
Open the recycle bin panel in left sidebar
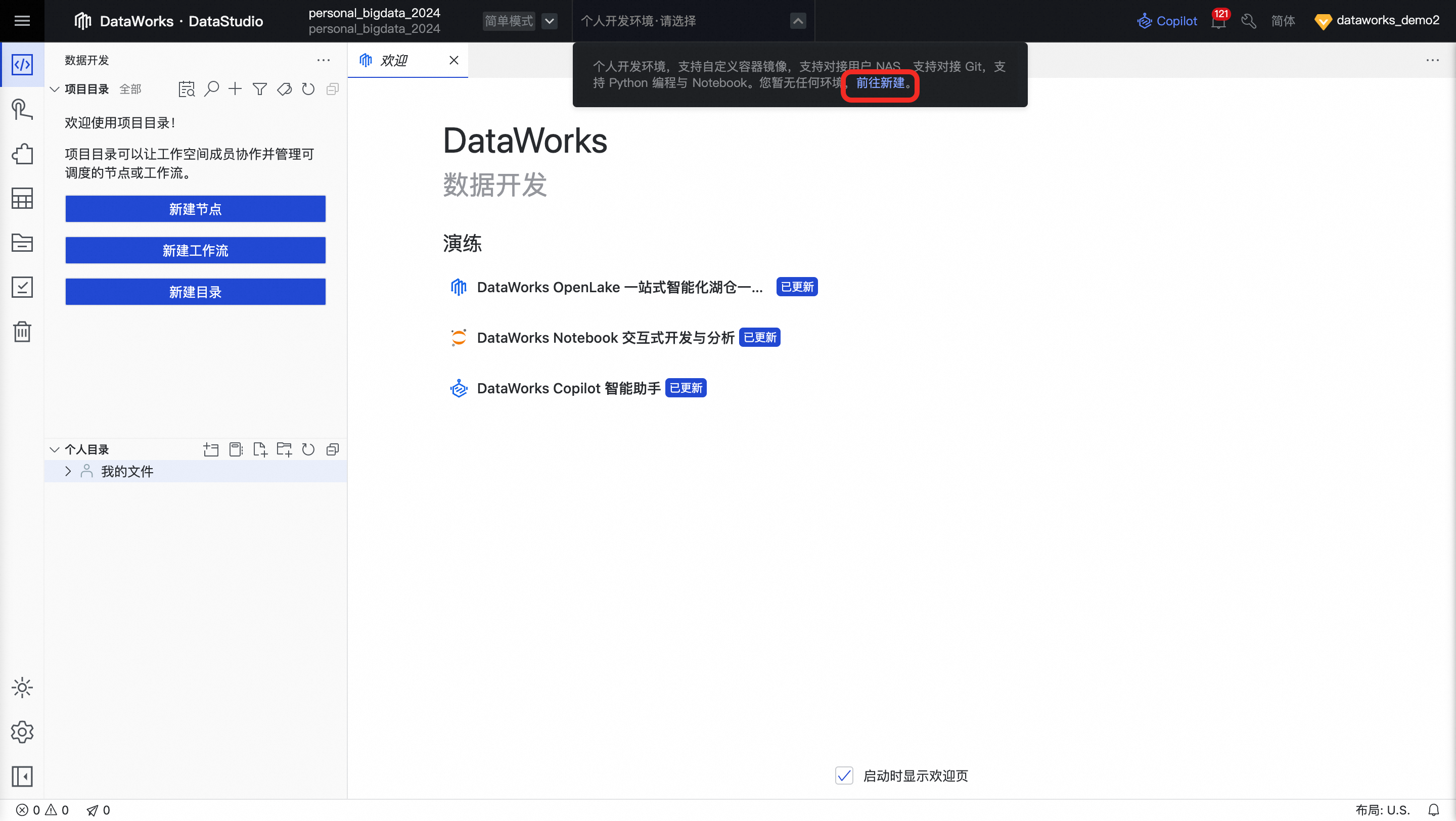[22, 332]
